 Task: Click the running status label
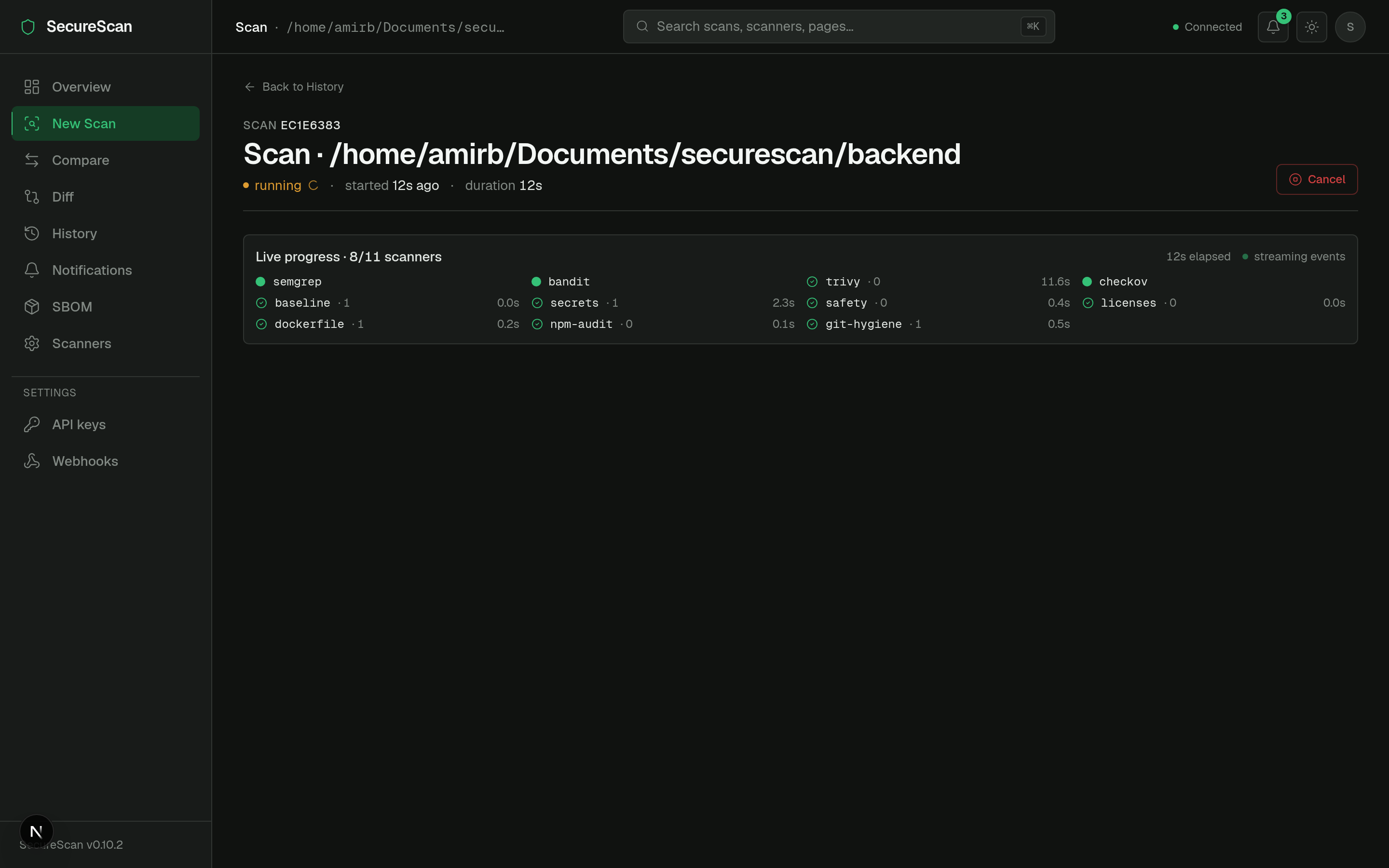pos(278,186)
